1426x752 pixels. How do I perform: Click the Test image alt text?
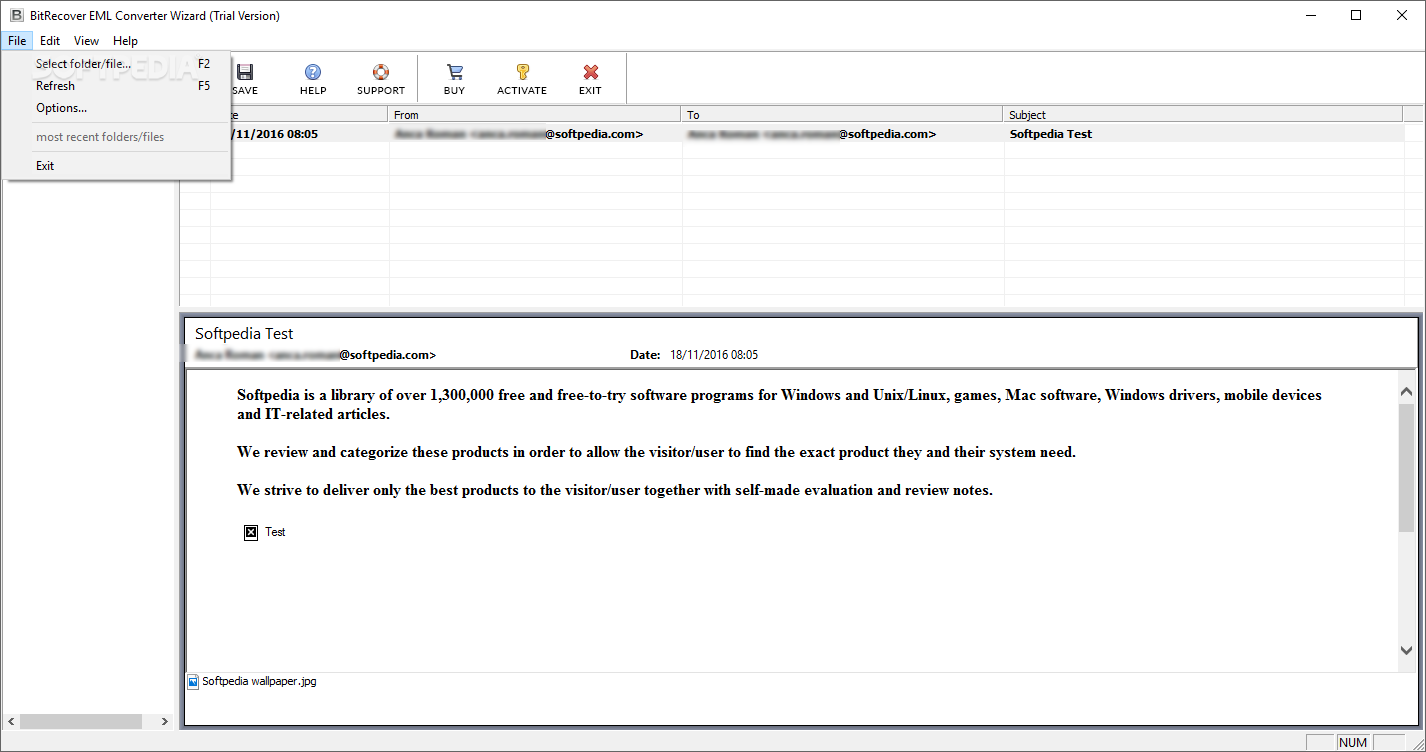pos(275,533)
